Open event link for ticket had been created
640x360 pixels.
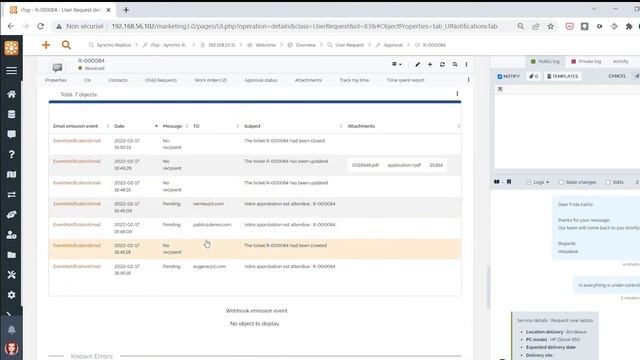tap(77, 246)
